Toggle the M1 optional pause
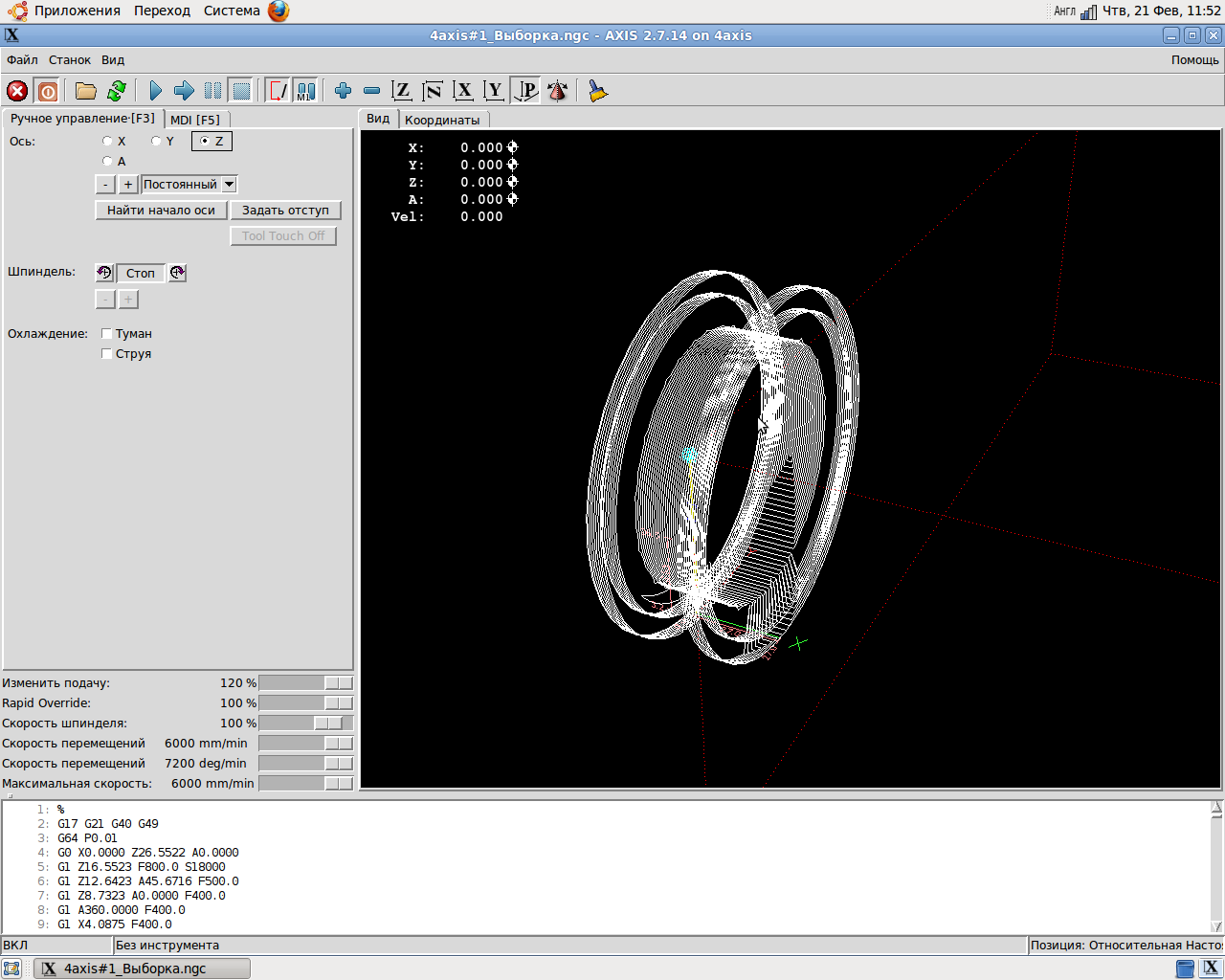Screen dimensions: 1225x980 pos(305,91)
